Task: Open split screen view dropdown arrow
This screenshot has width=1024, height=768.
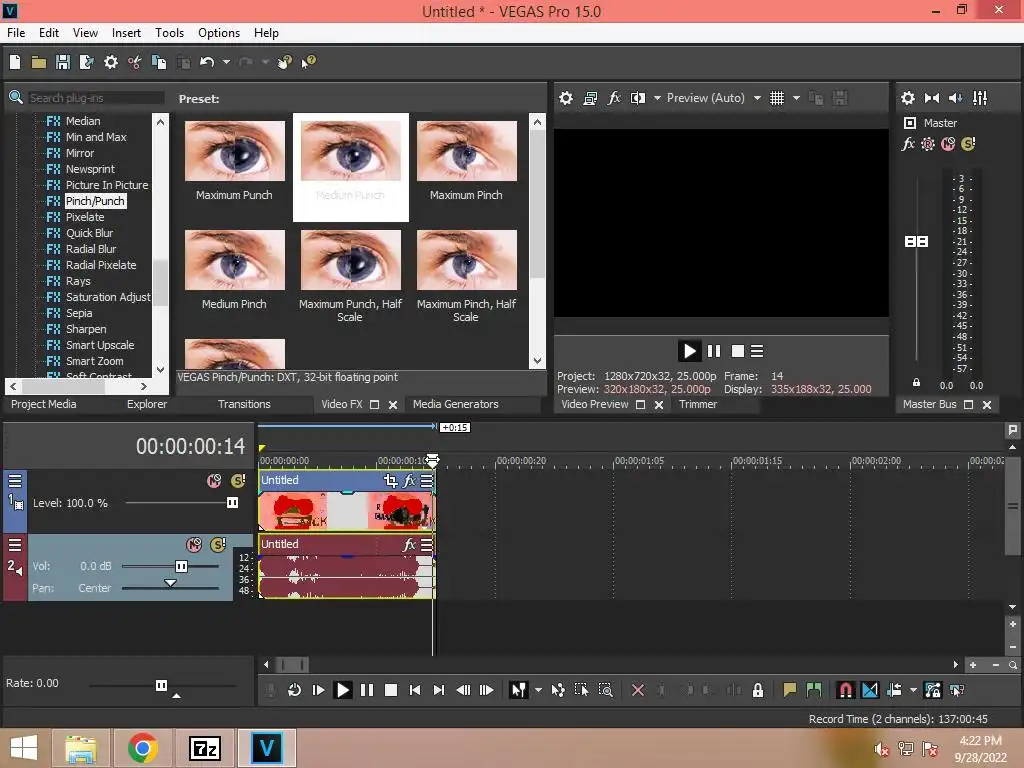Action: pos(657,98)
